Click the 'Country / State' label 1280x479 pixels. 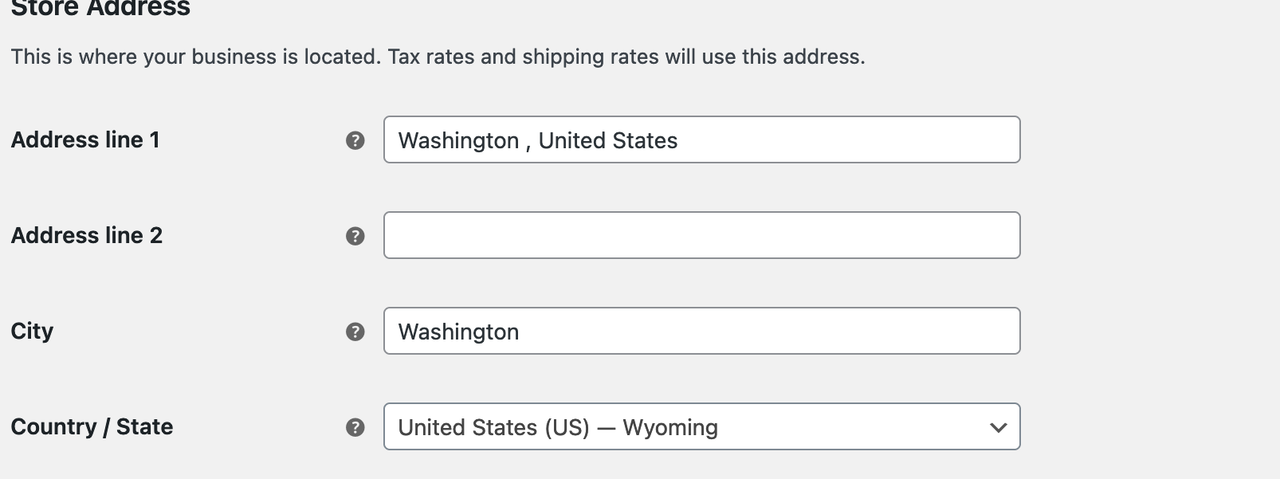click(92, 427)
